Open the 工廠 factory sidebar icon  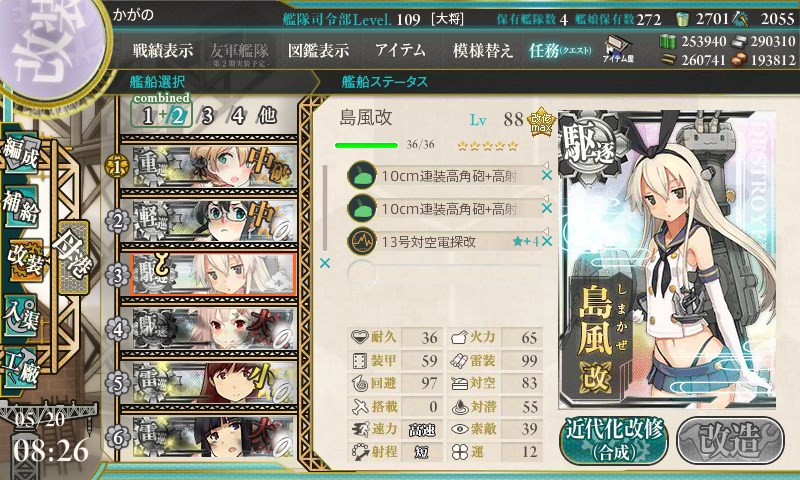[21, 368]
